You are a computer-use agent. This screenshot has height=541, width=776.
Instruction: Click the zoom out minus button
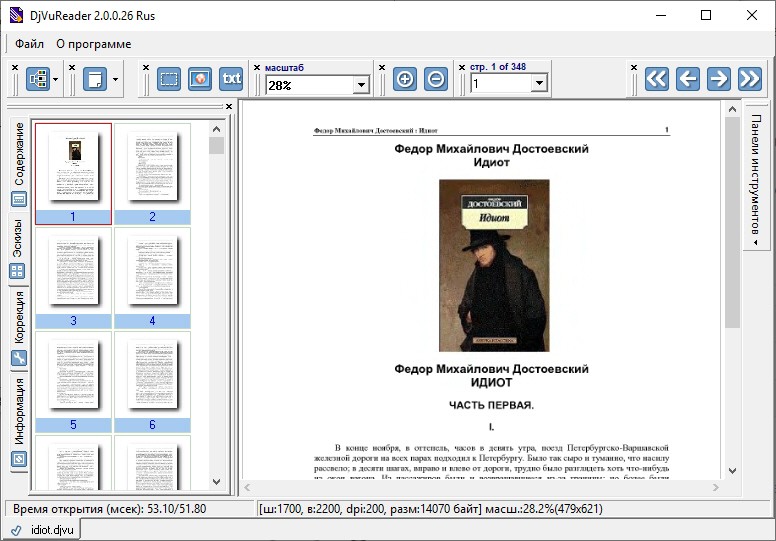(x=436, y=79)
